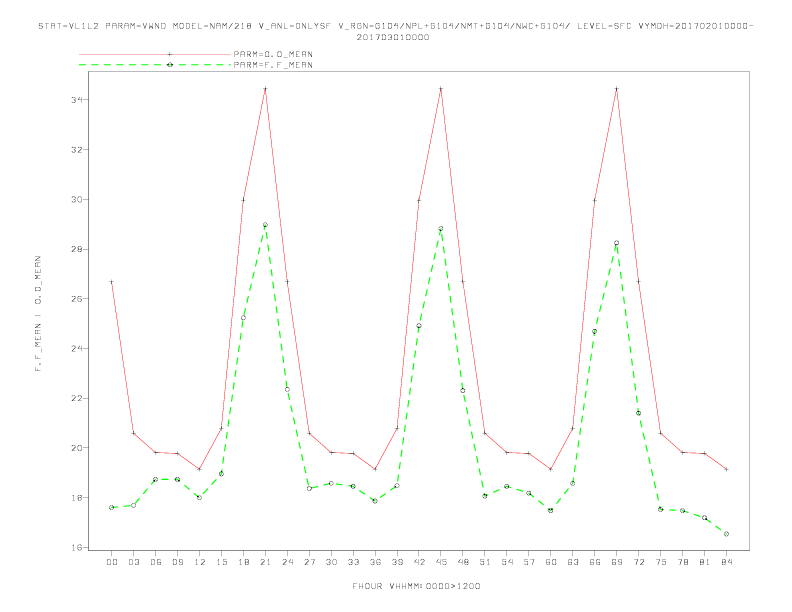This screenshot has height=612, width=792.
Task: Click y-axis tick label 34
Action: click(77, 100)
